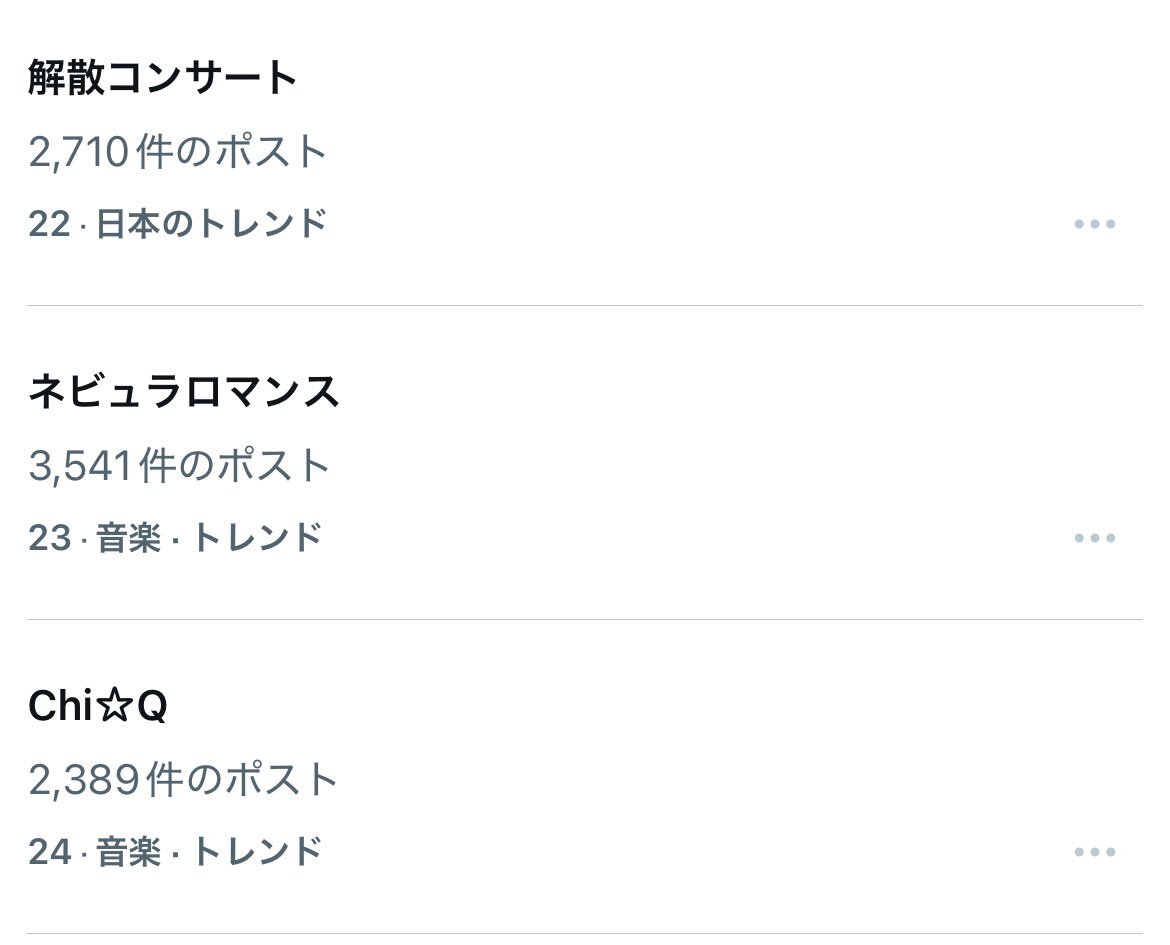Click 音楽 label under ネビュラロマンス
This screenshot has height=945, width=1170.
[129, 538]
